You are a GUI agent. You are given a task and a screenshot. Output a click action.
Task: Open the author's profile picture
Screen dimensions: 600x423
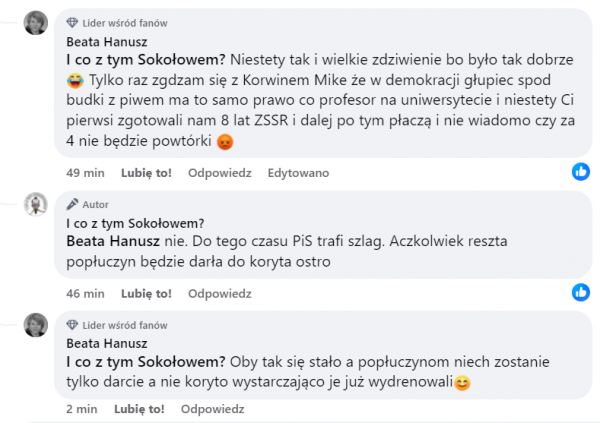36,204
